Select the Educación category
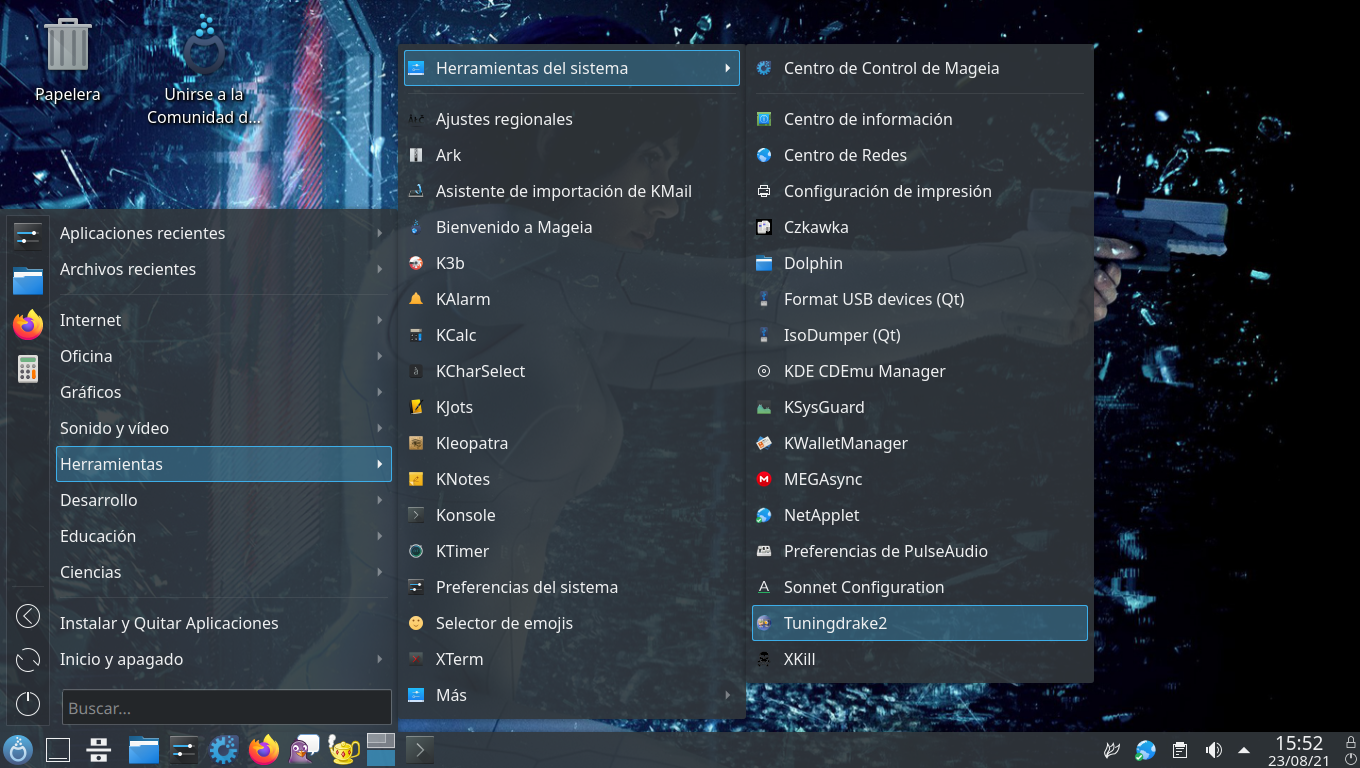This screenshot has width=1360, height=768. 224,536
